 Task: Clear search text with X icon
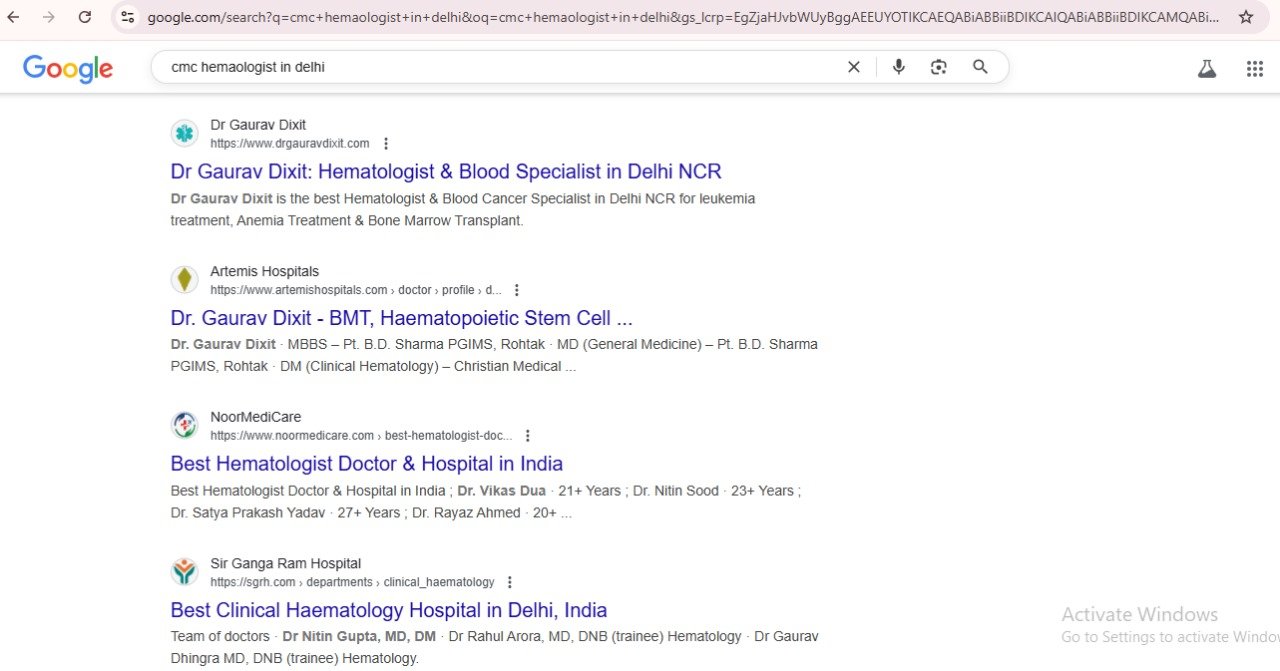coord(853,67)
